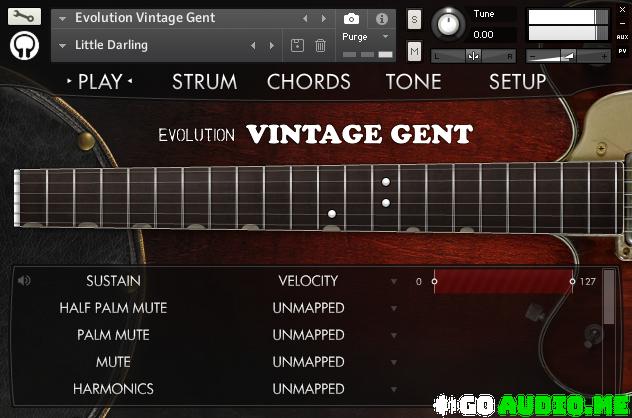632x418 pixels.
Task: Click the lone lower fretboard dot marker
Action: (332, 214)
